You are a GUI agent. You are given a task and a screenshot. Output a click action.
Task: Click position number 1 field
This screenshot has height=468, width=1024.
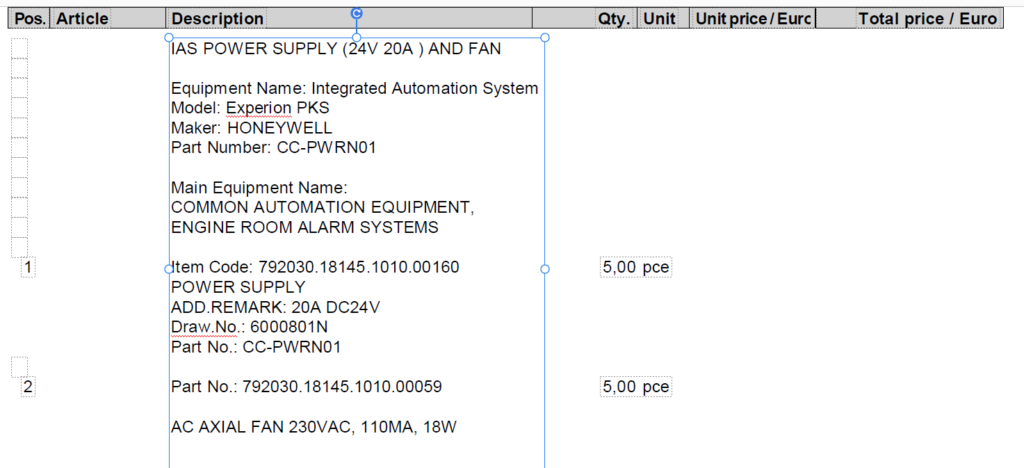pos(27,267)
